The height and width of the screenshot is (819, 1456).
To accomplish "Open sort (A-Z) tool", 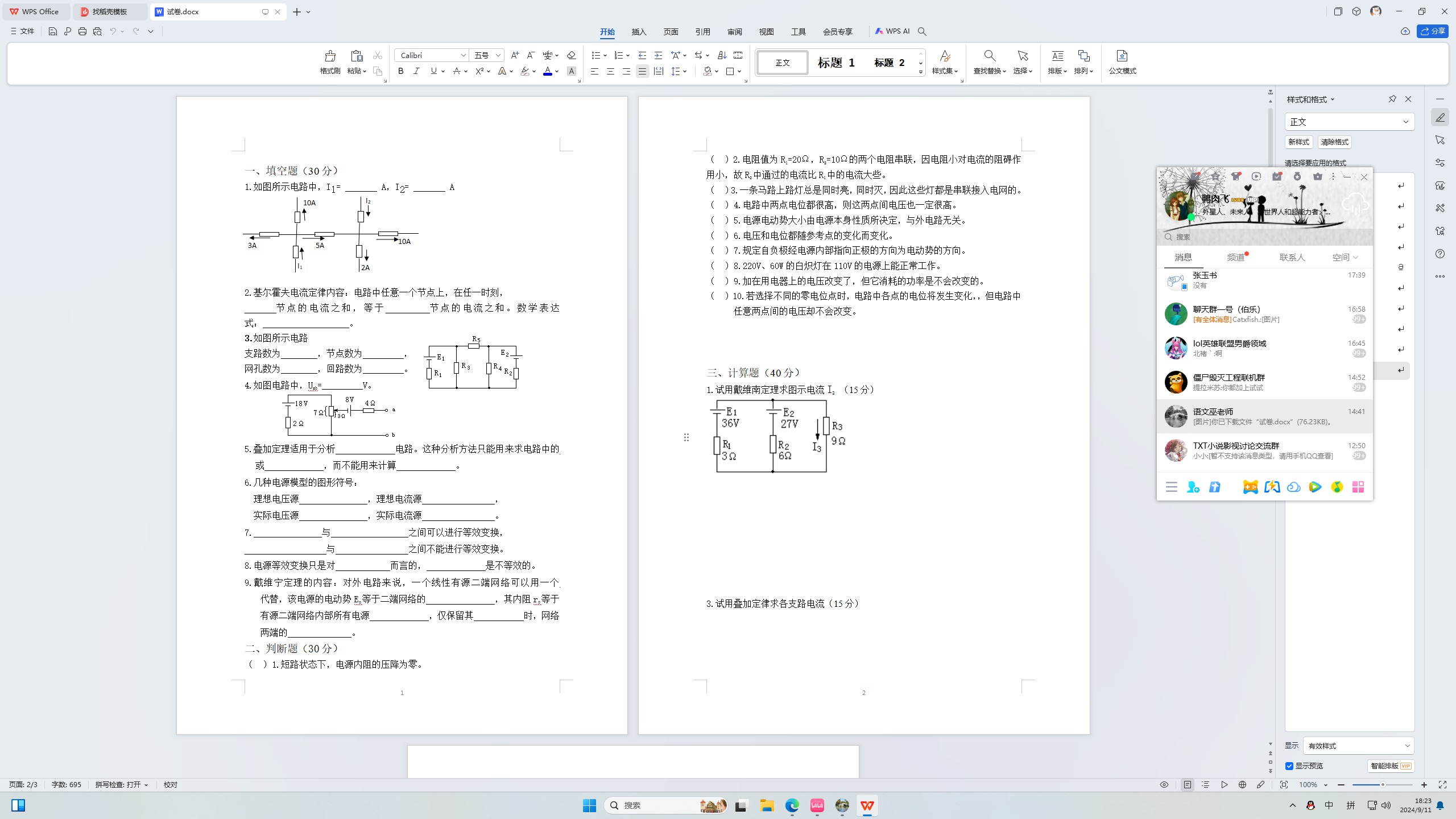I will coord(722,55).
